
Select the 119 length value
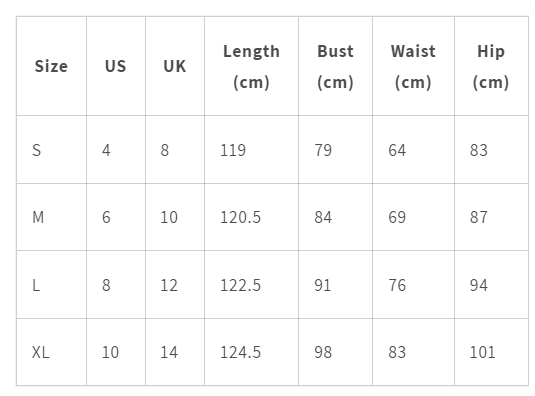tap(233, 150)
